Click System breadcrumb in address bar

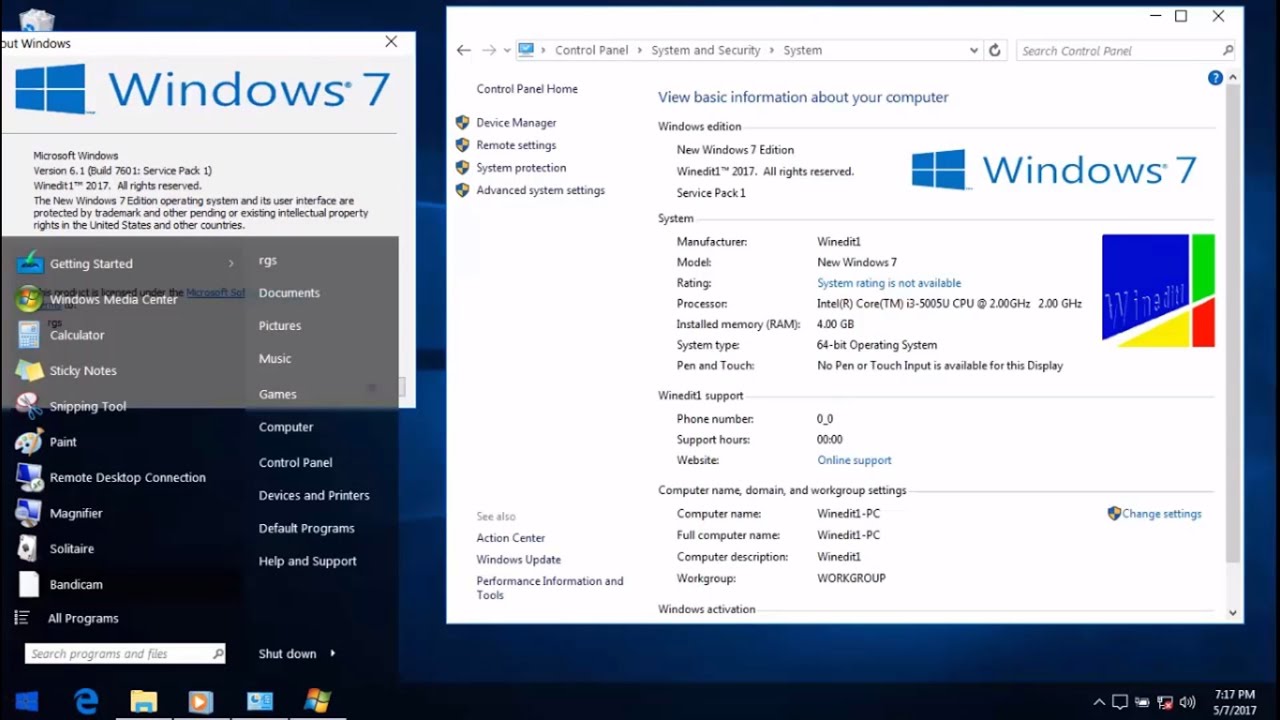pos(802,50)
